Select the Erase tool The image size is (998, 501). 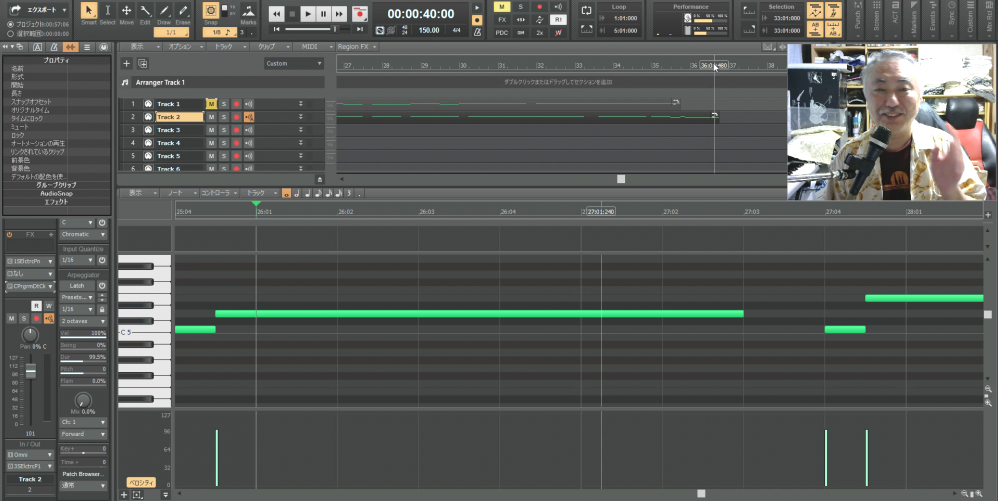183,13
